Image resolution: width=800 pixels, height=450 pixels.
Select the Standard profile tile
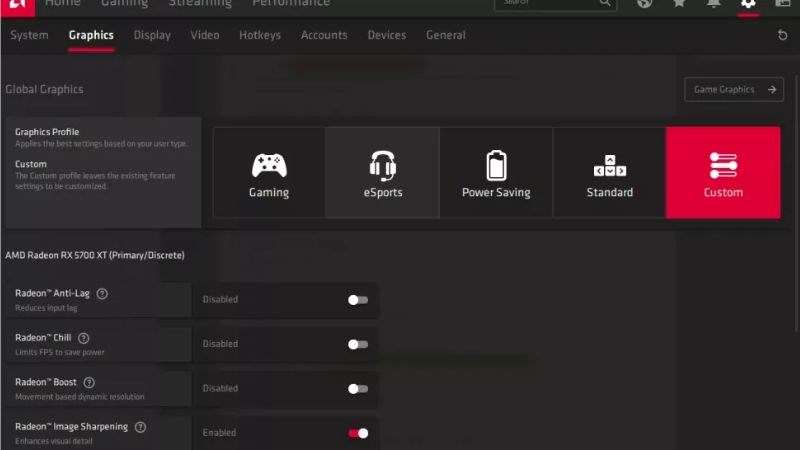coord(610,172)
